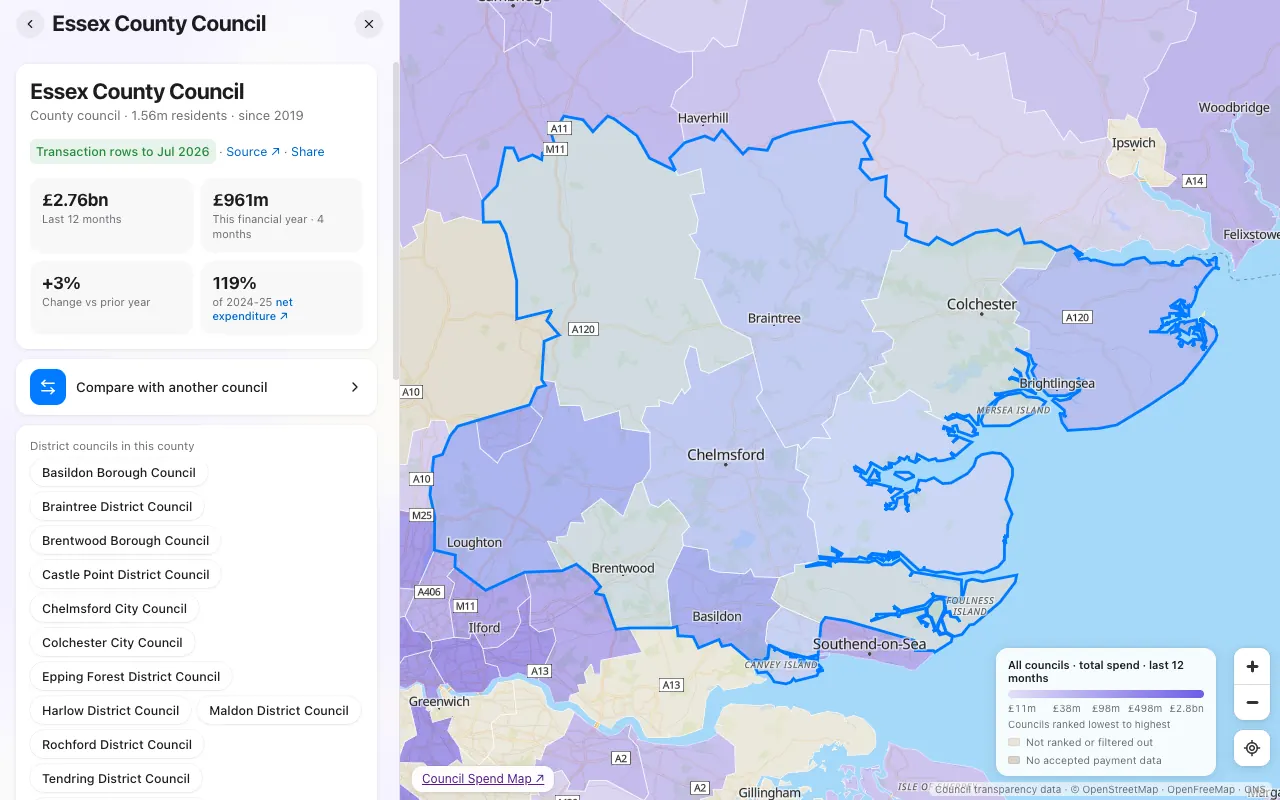Click the Basildon label on the map

click(x=718, y=617)
